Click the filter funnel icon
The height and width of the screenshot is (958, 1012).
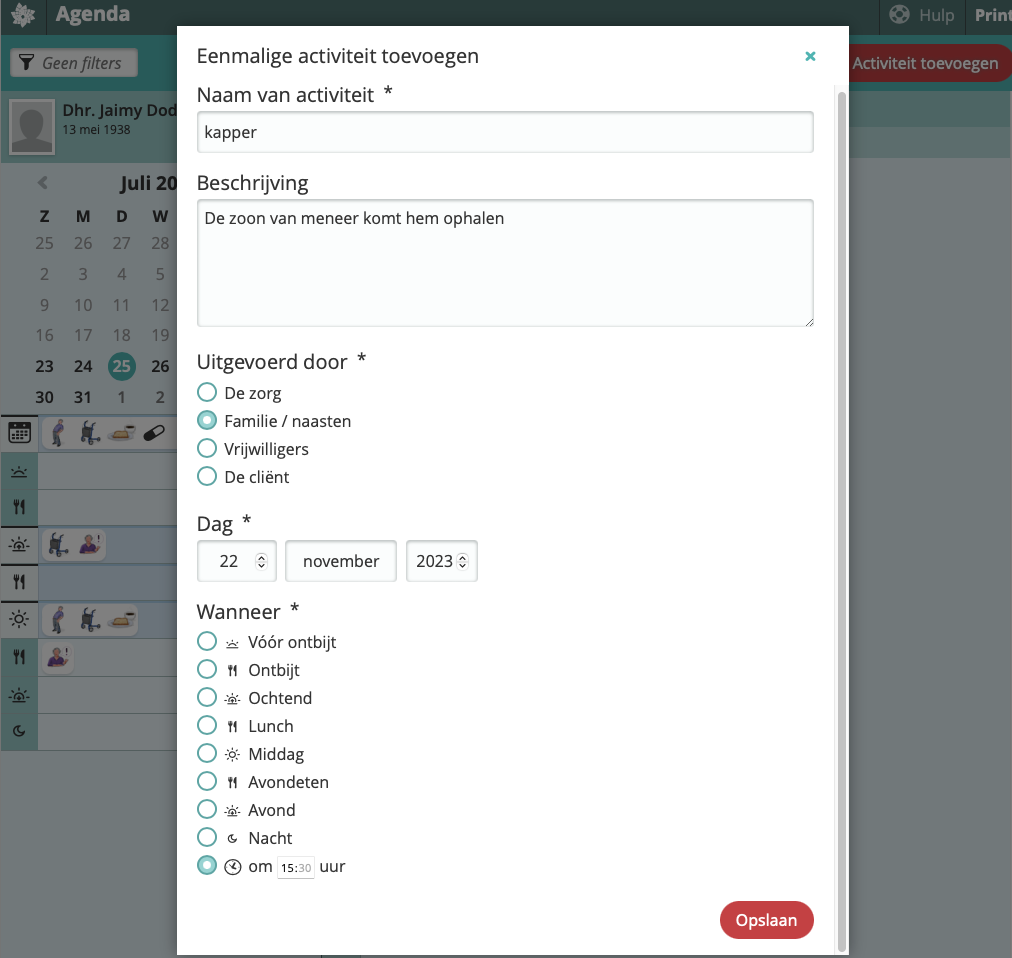pyautogui.click(x=27, y=63)
